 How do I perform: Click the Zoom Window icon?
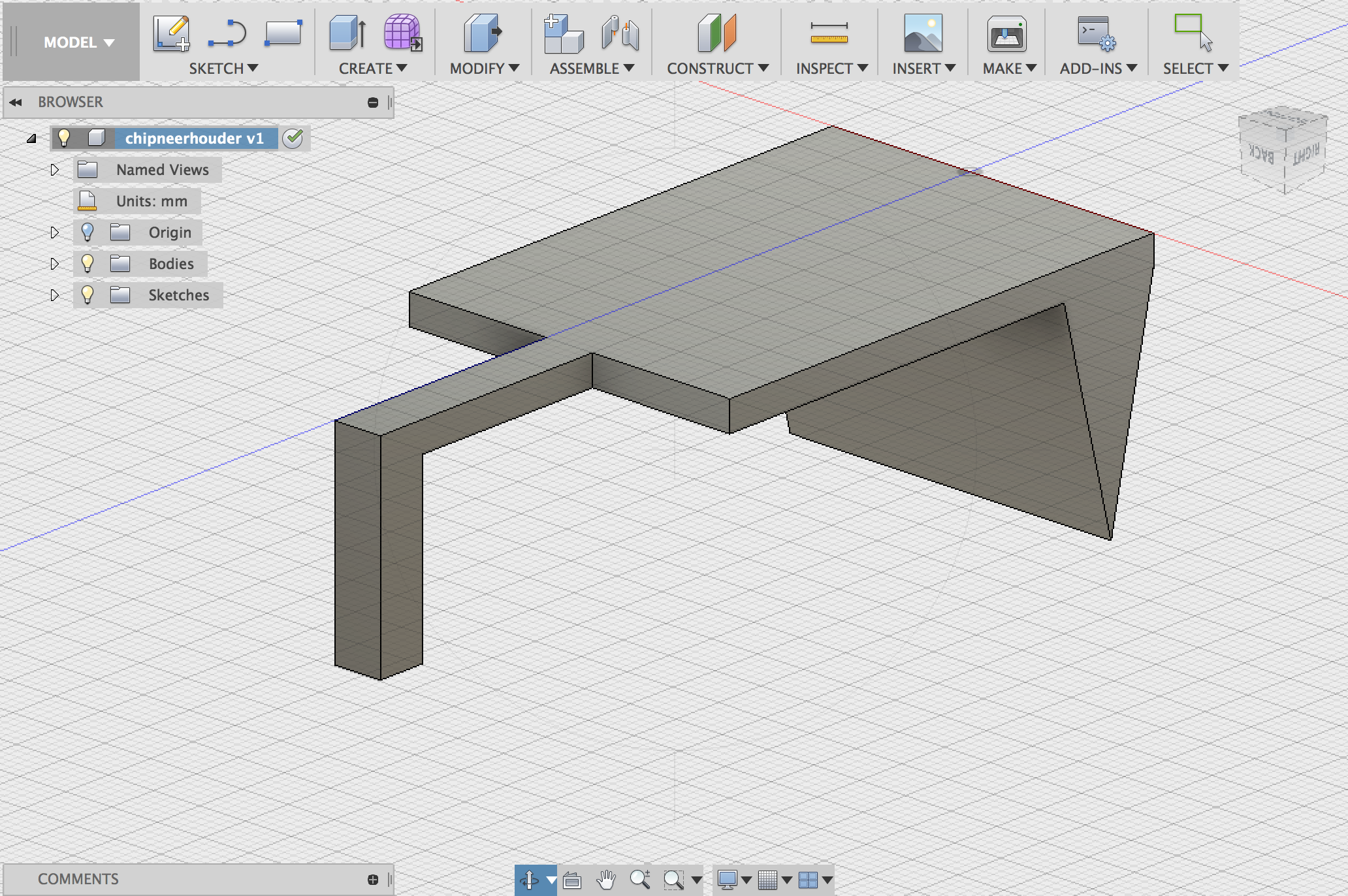(x=673, y=880)
